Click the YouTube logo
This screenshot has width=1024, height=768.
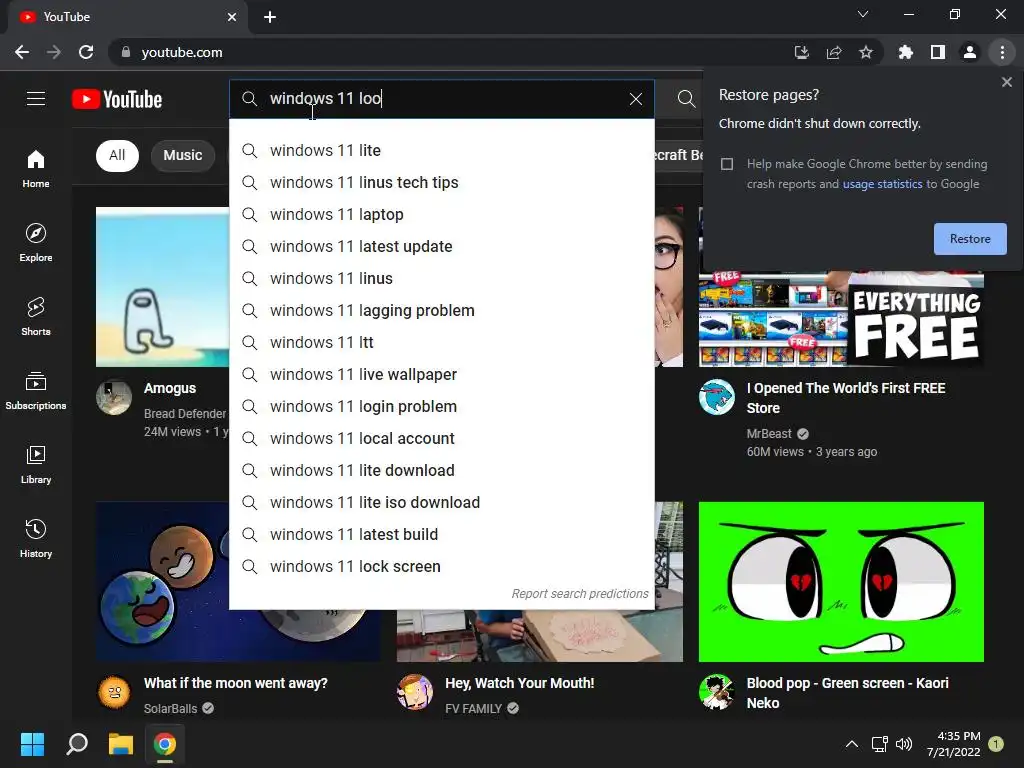pos(117,99)
